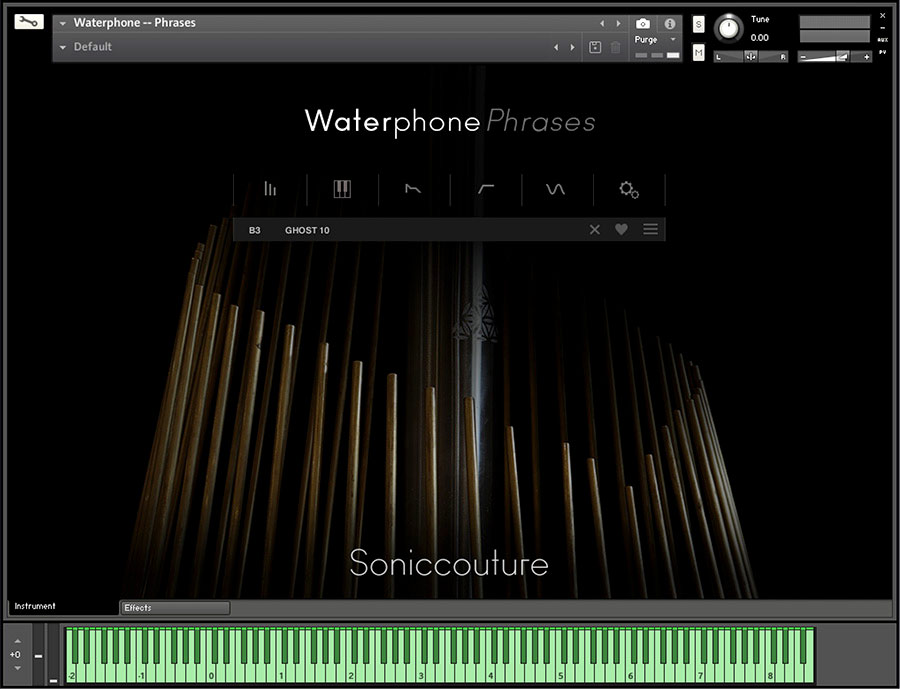Click the info view icon
This screenshot has width=900, height=689.
tap(669, 24)
